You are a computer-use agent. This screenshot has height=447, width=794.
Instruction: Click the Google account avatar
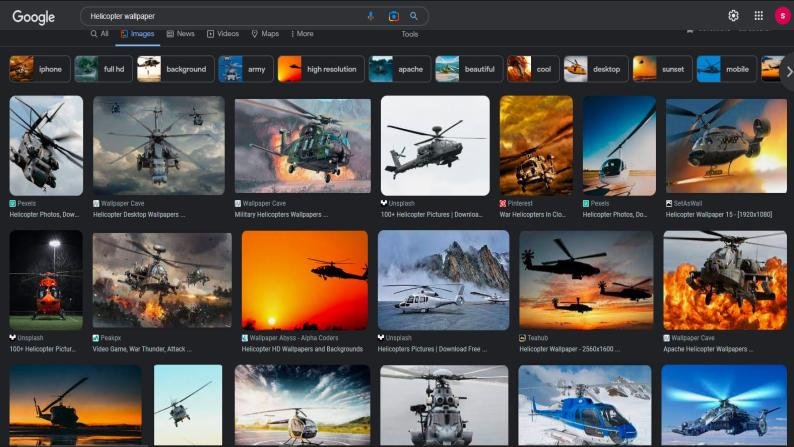pos(781,16)
